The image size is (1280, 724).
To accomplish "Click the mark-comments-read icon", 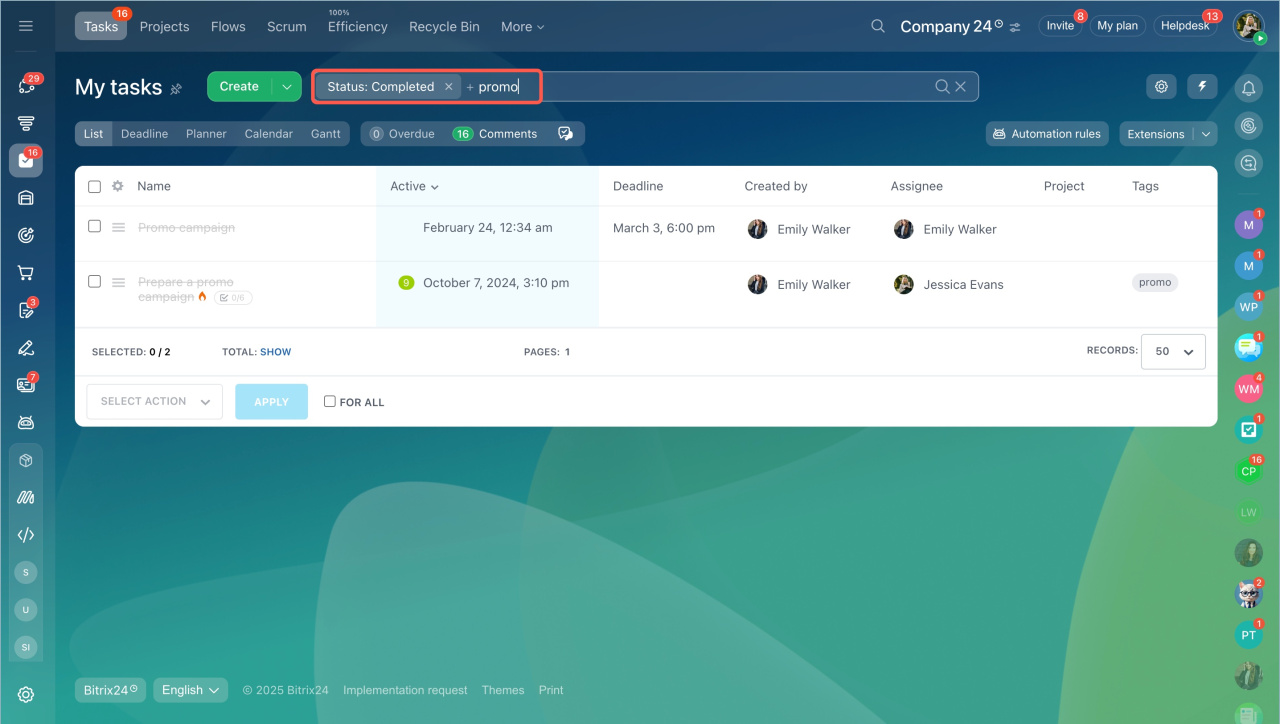I will click(x=565, y=134).
